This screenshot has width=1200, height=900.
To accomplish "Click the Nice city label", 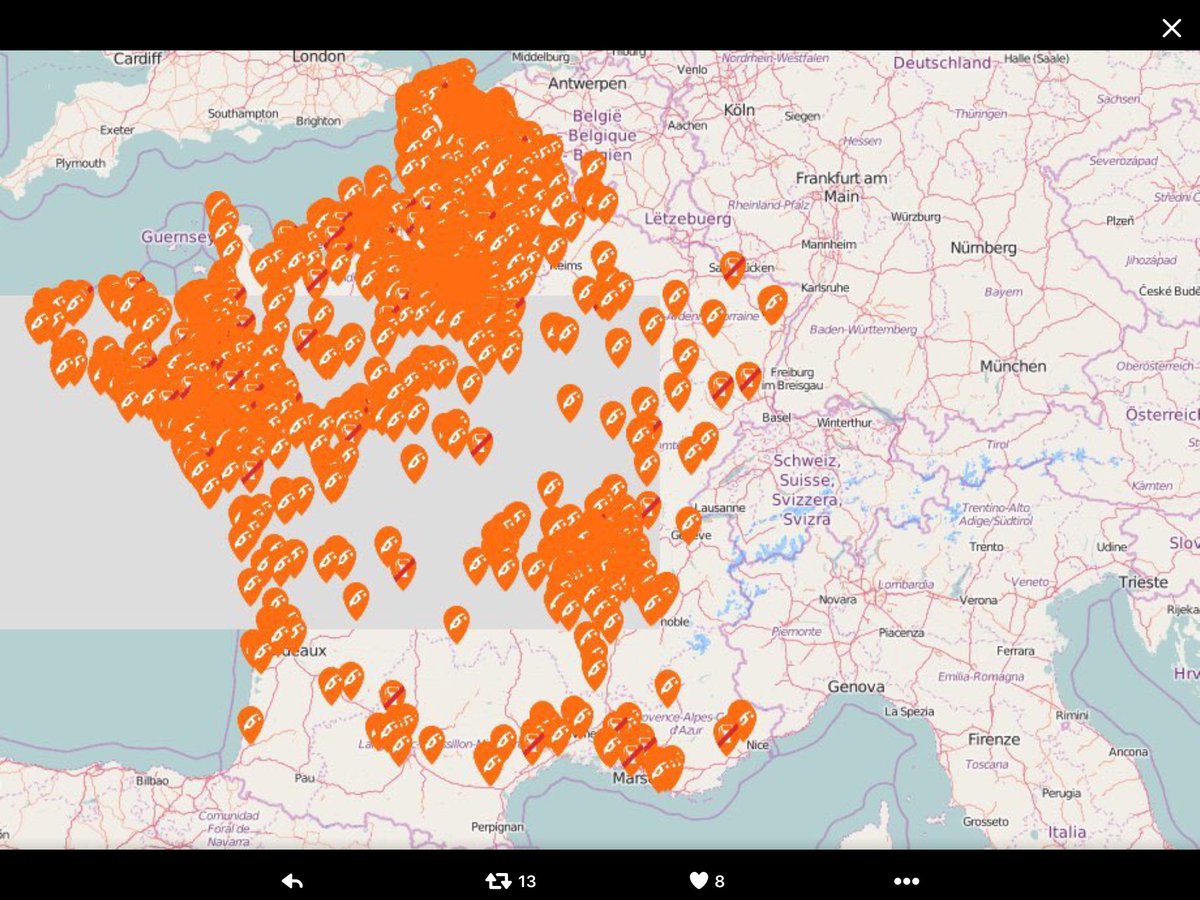I will [759, 744].
